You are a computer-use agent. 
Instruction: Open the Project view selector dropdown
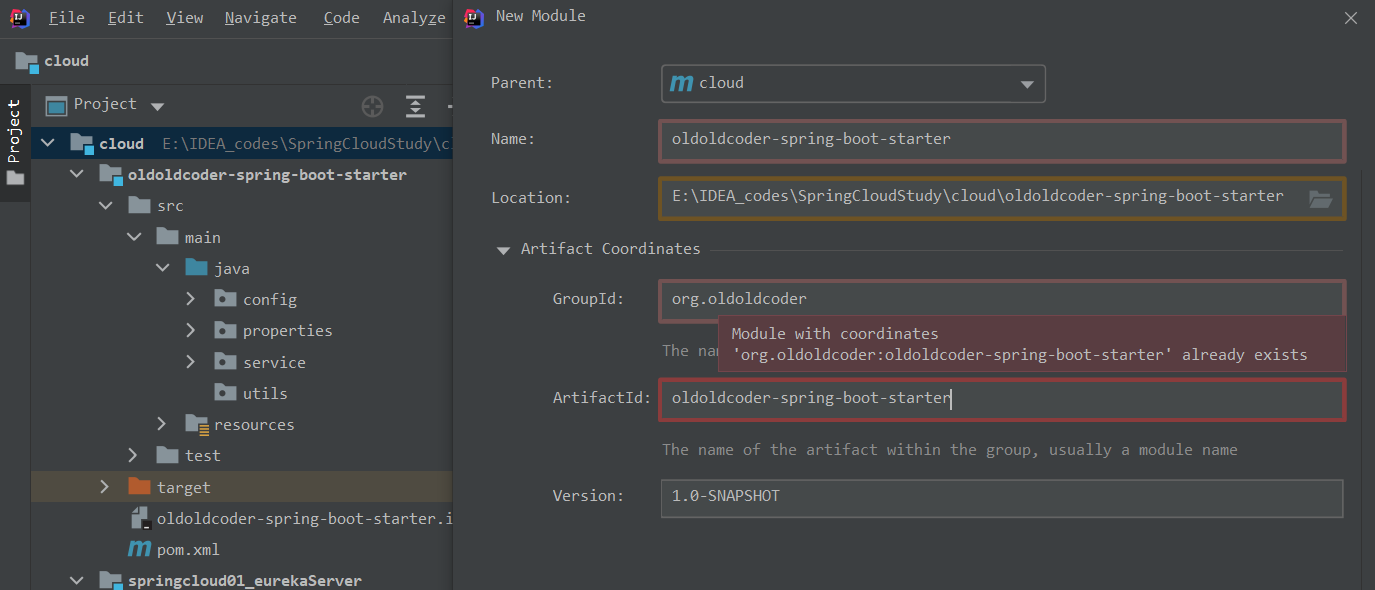[x=157, y=106]
